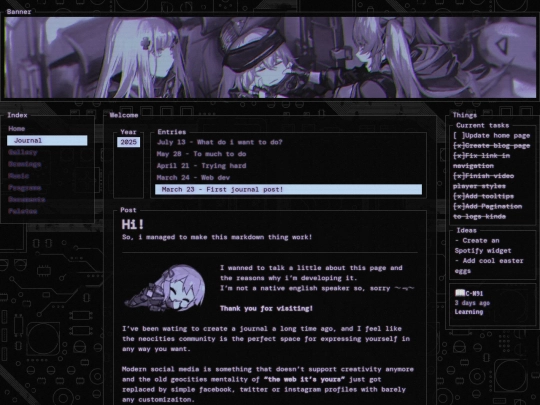Viewport: 540px width, 405px height.
Task: Open the Home link in Index
Action: click(x=17, y=129)
